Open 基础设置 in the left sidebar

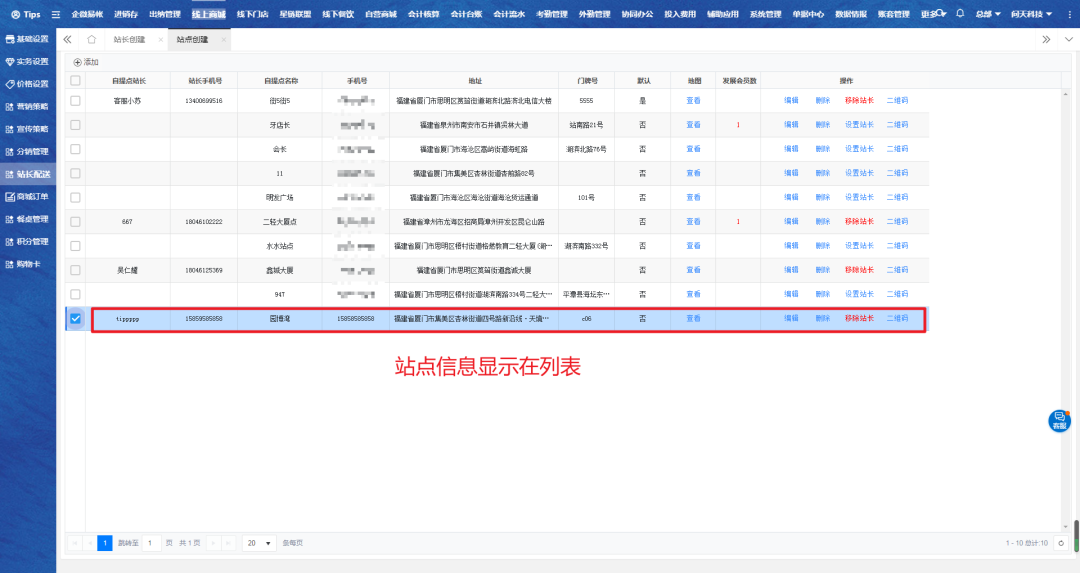point(27,38)
